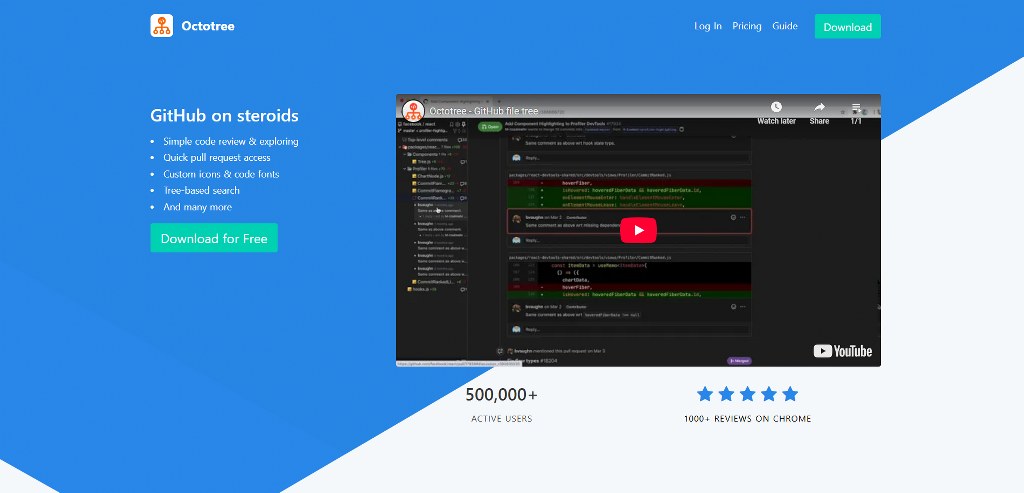Viewport: 1024px width, 493px height.
Task: Click the Octotree logo icon
Action: coord(161,26)
